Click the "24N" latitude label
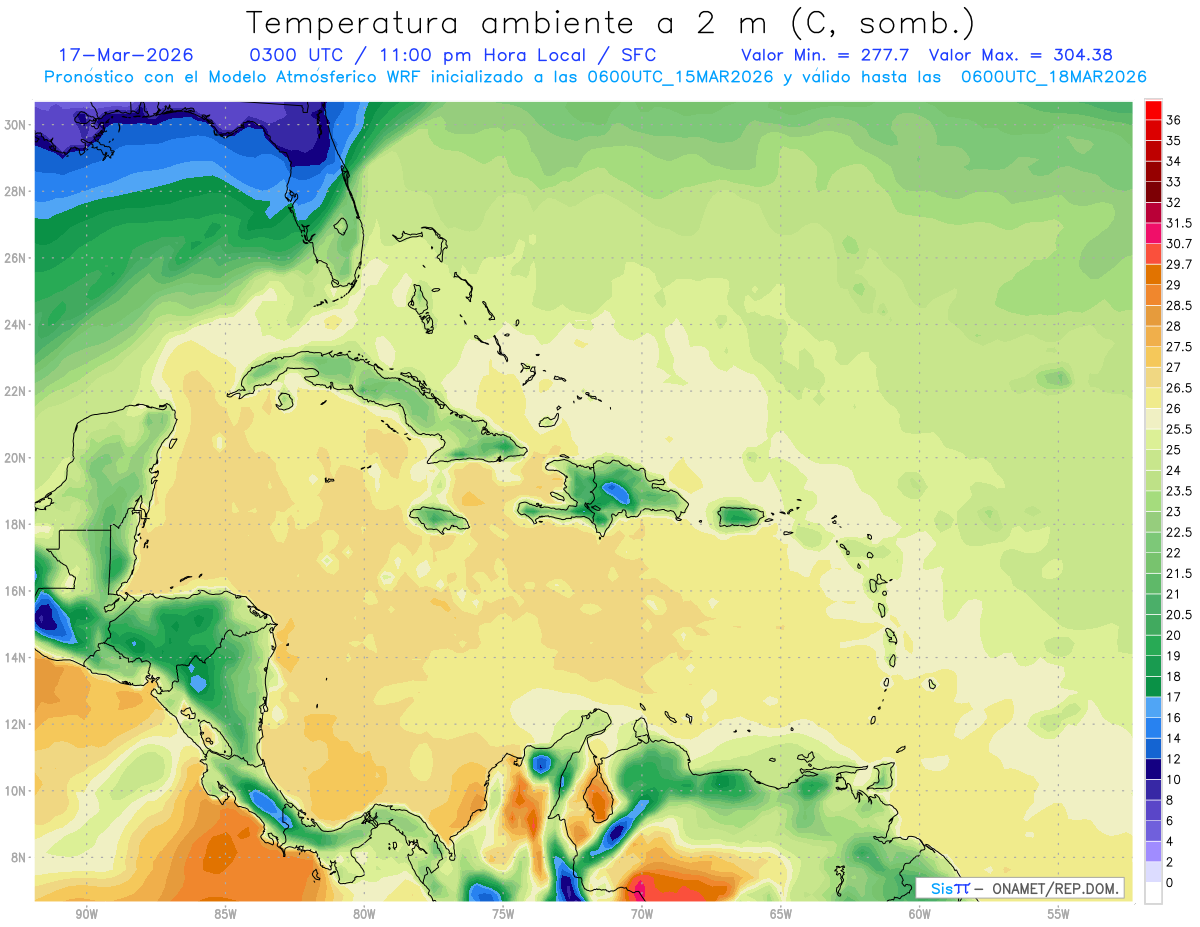 15,325
